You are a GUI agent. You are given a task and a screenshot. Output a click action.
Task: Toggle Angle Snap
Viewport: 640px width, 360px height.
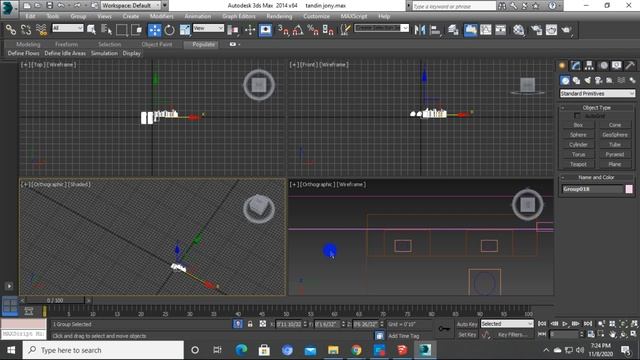point(298,30)
